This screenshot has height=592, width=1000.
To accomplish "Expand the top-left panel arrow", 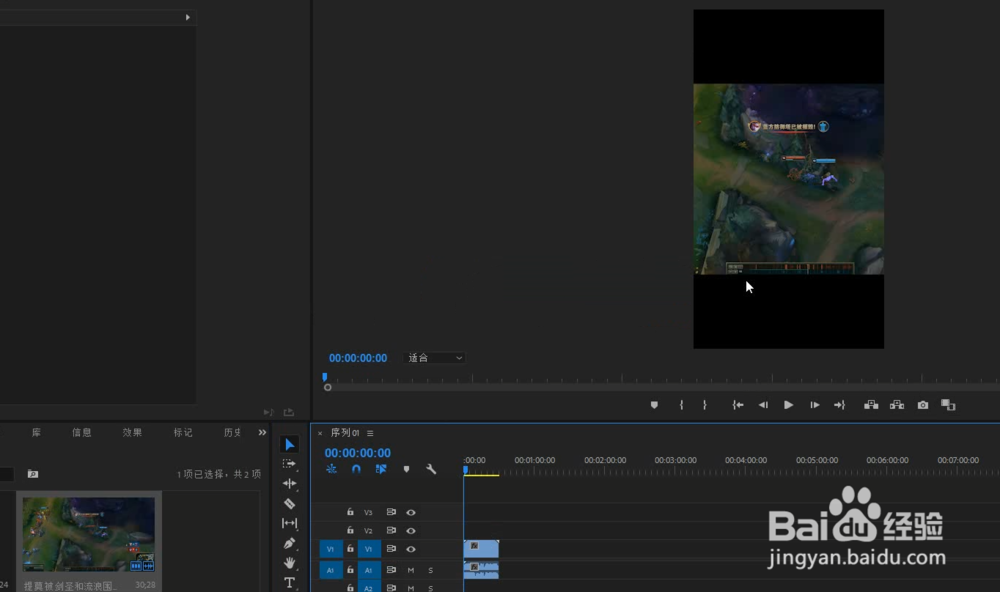I will (188, 17).
